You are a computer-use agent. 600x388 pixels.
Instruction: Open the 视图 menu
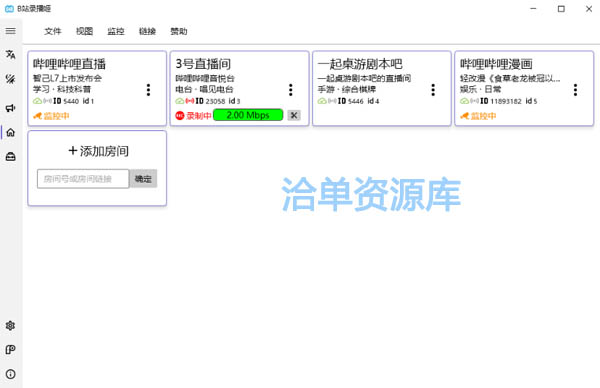pos(84,31)
